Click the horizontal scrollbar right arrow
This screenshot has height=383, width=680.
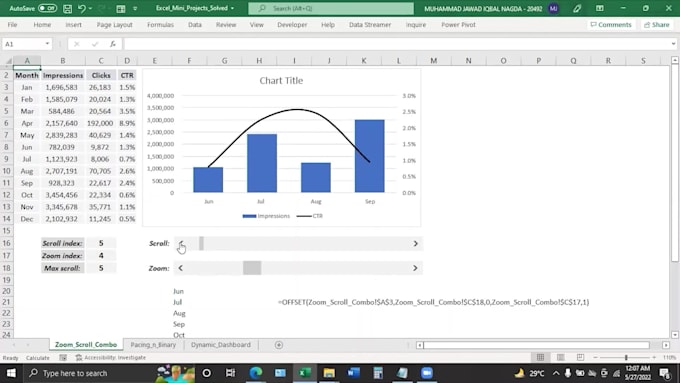[666, 345]
